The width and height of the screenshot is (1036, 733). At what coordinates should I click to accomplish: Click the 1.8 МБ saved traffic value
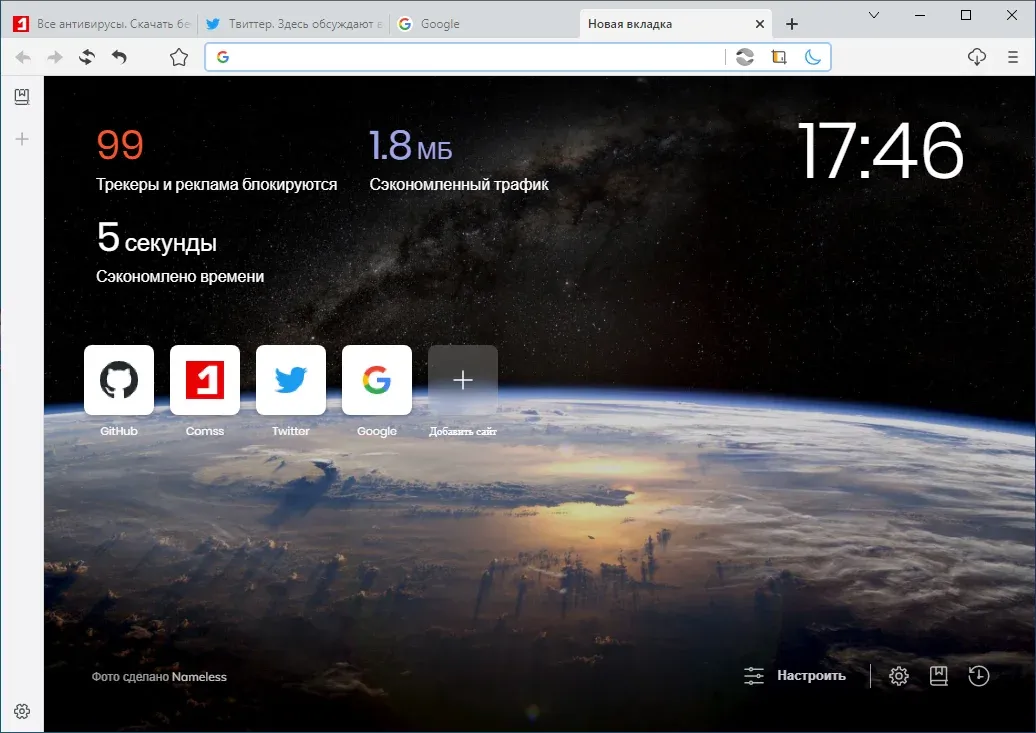tap(410, 145)
